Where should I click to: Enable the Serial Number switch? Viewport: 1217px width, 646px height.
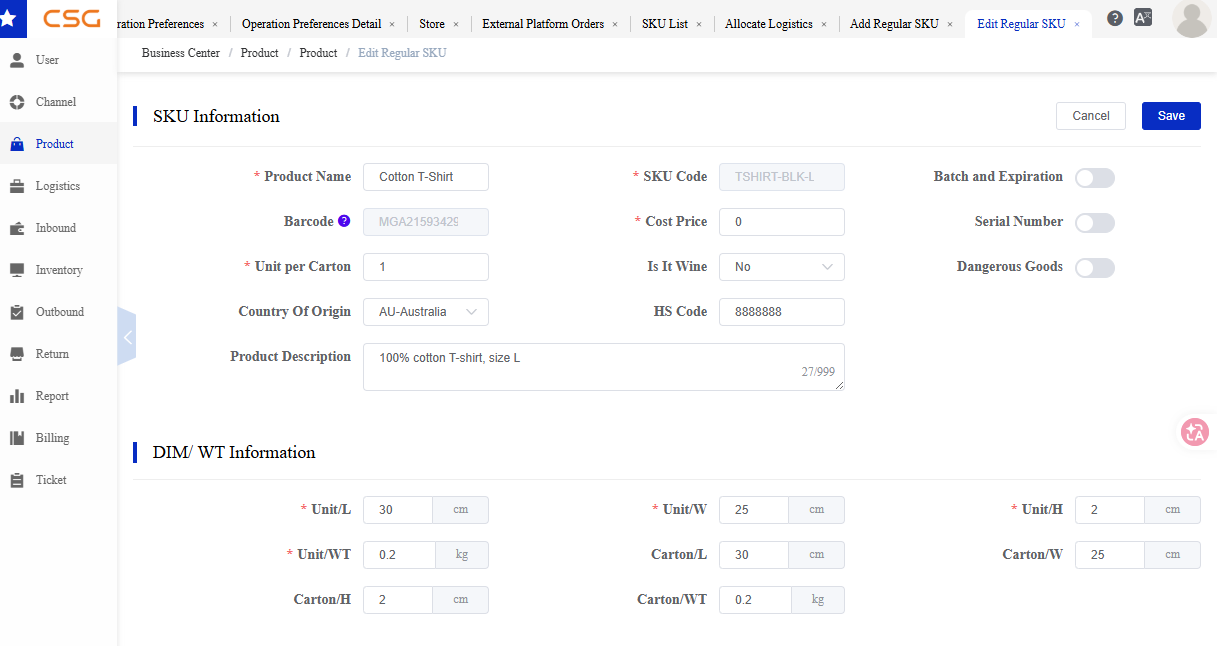(x=1095, y=223)
